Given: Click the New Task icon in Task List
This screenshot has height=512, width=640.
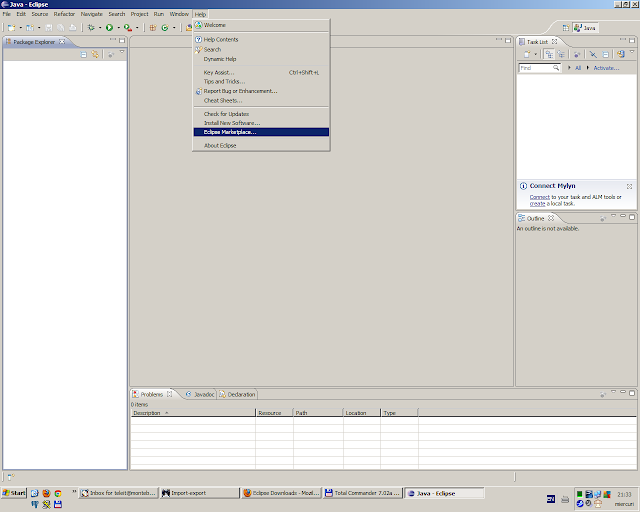Looking at the screenshot, I should pos(527,54).
